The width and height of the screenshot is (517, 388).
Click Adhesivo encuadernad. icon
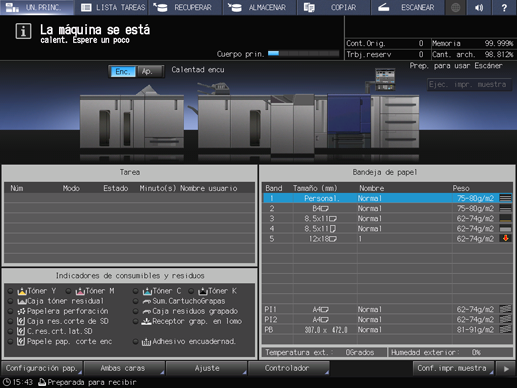coord(147,342)
